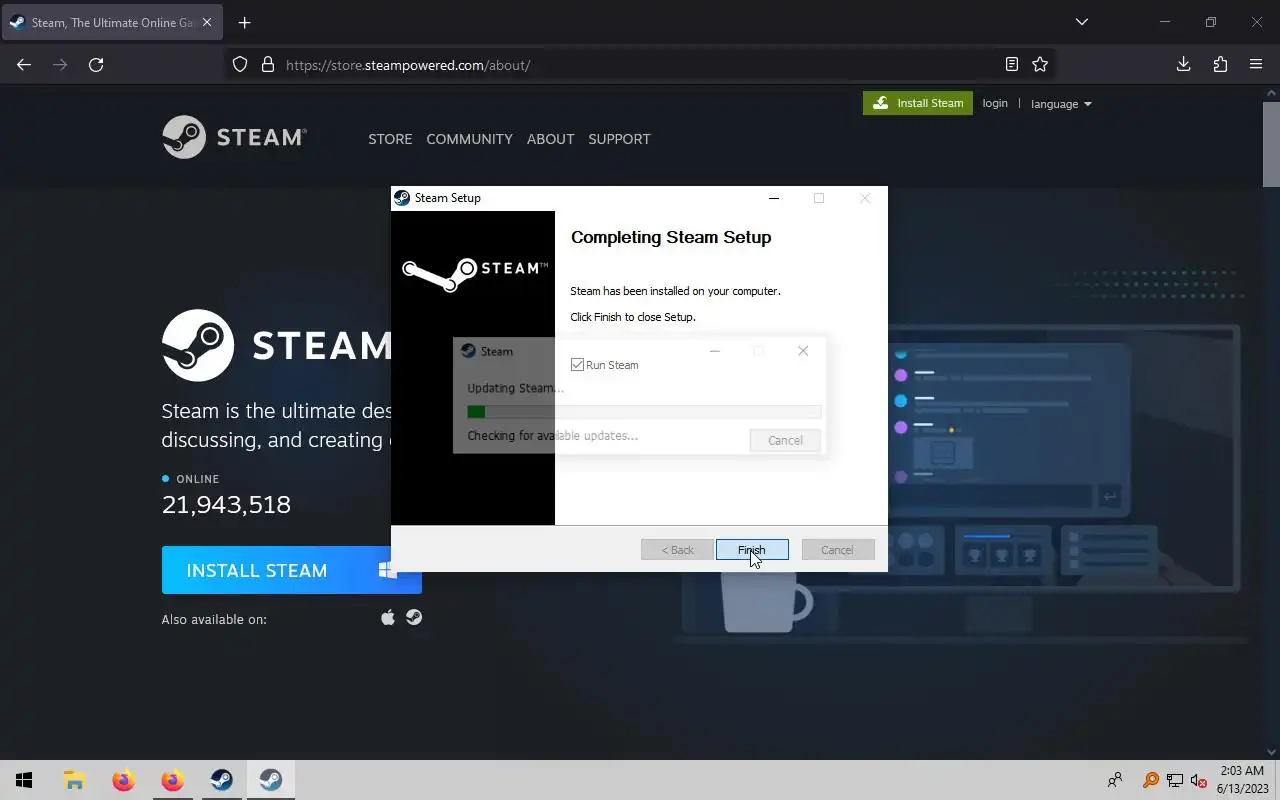Click the Updating Steam progress bar

(644, 412)
